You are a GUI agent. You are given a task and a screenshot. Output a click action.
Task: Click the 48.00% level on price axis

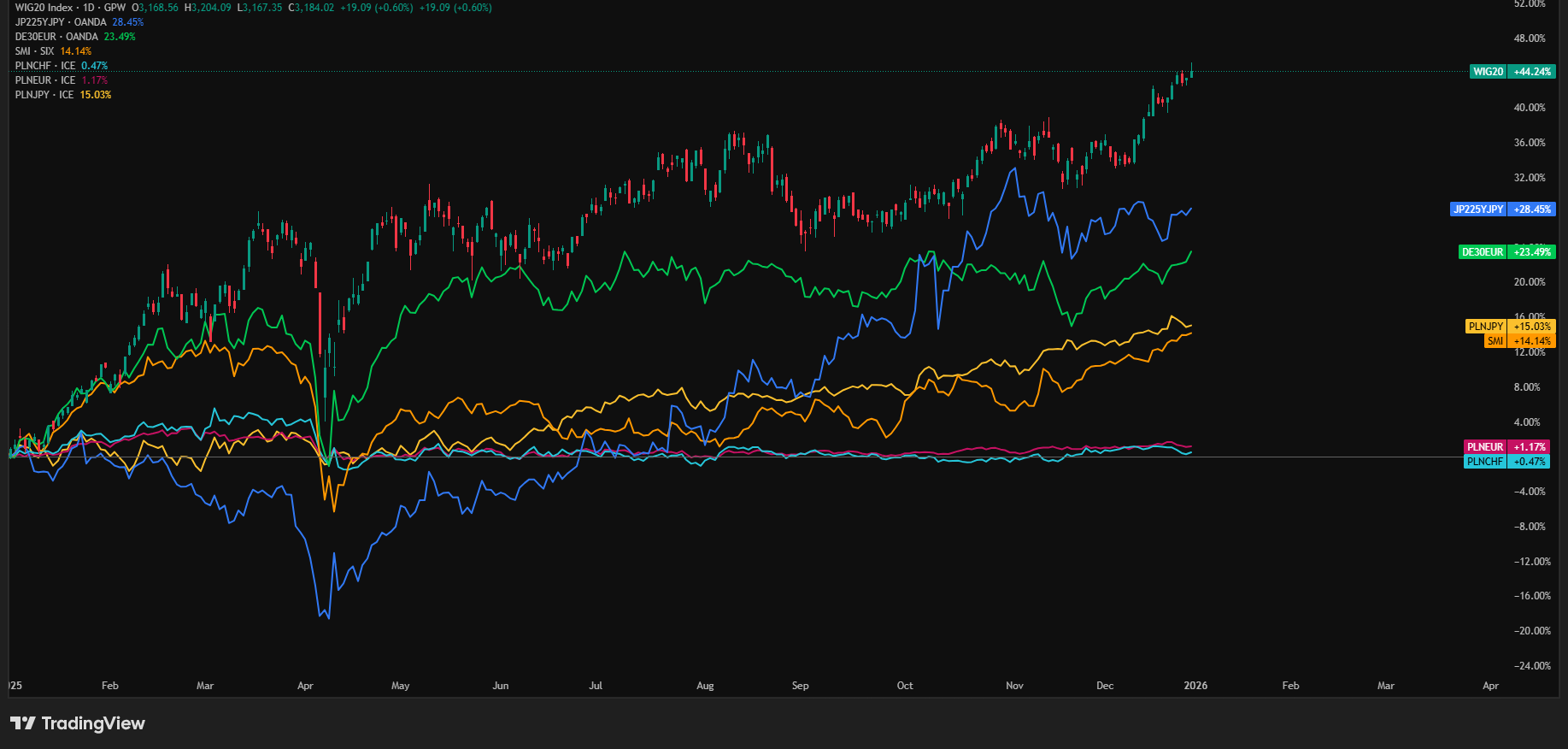1529,38
